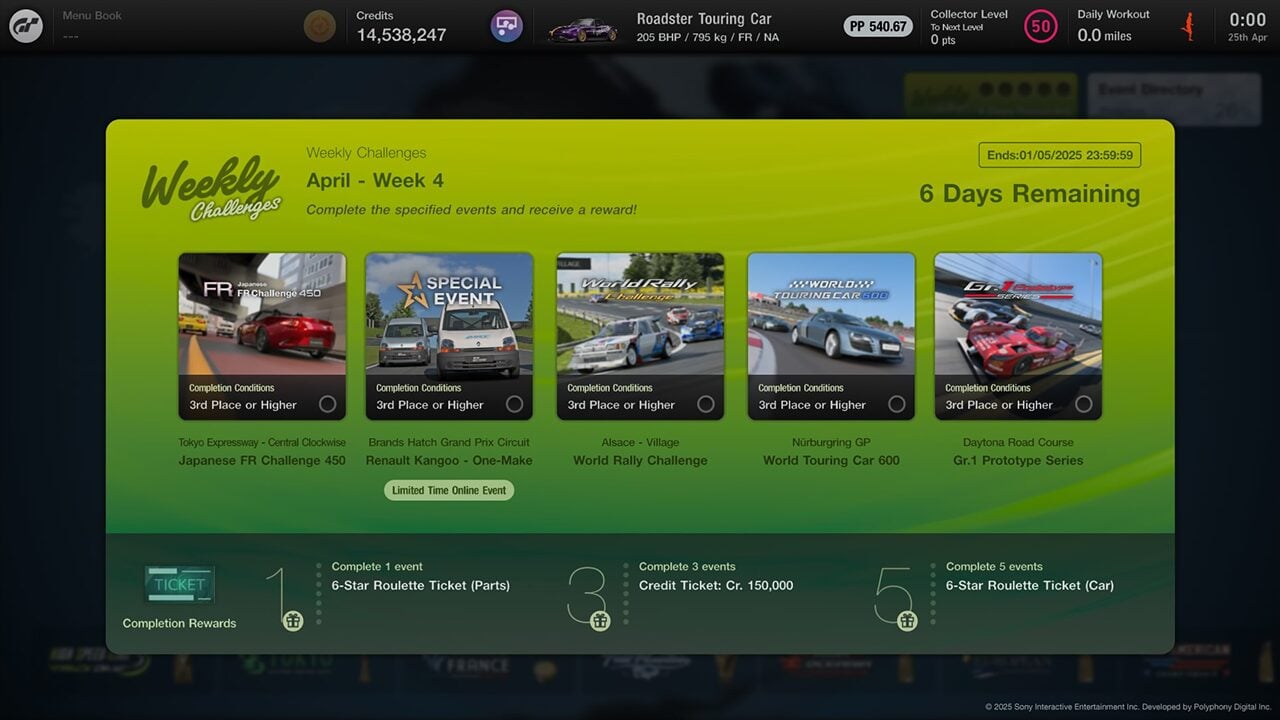Open the Gran Turismo logo menu
The image size is (1280, 720).
coord(26,26)
